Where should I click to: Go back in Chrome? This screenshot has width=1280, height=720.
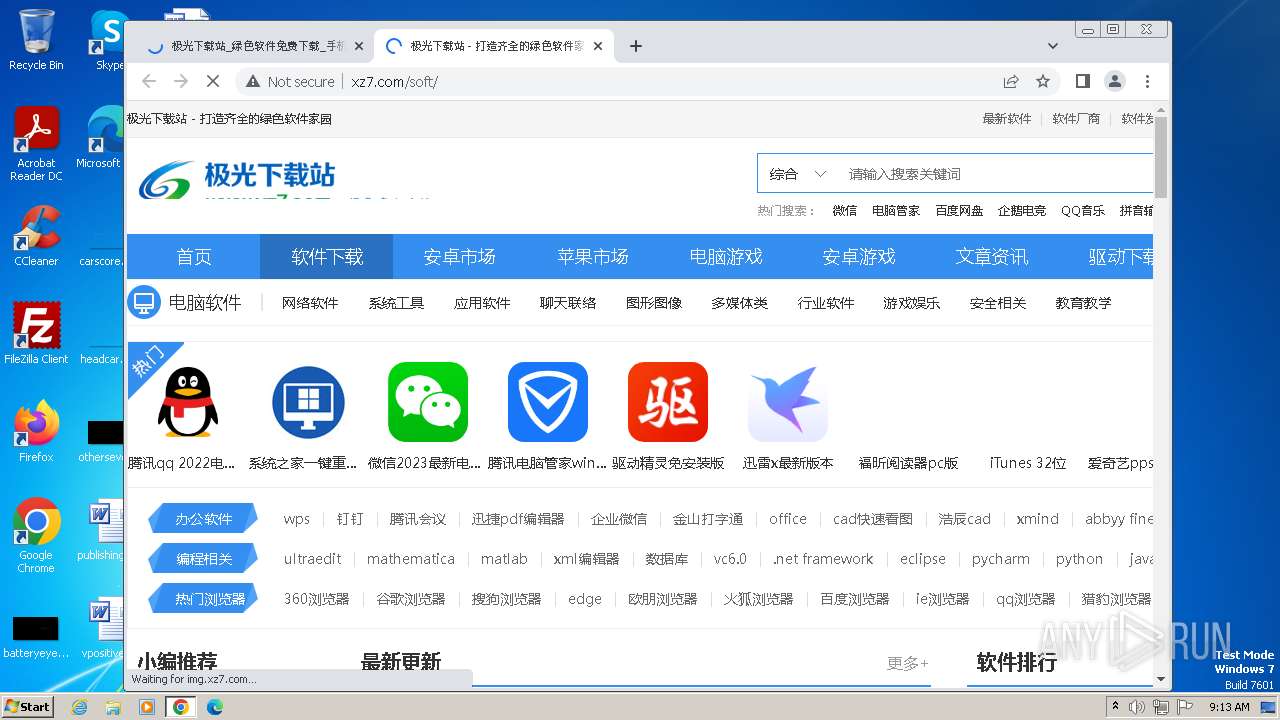pyautogui.click(x=149, y=81)
